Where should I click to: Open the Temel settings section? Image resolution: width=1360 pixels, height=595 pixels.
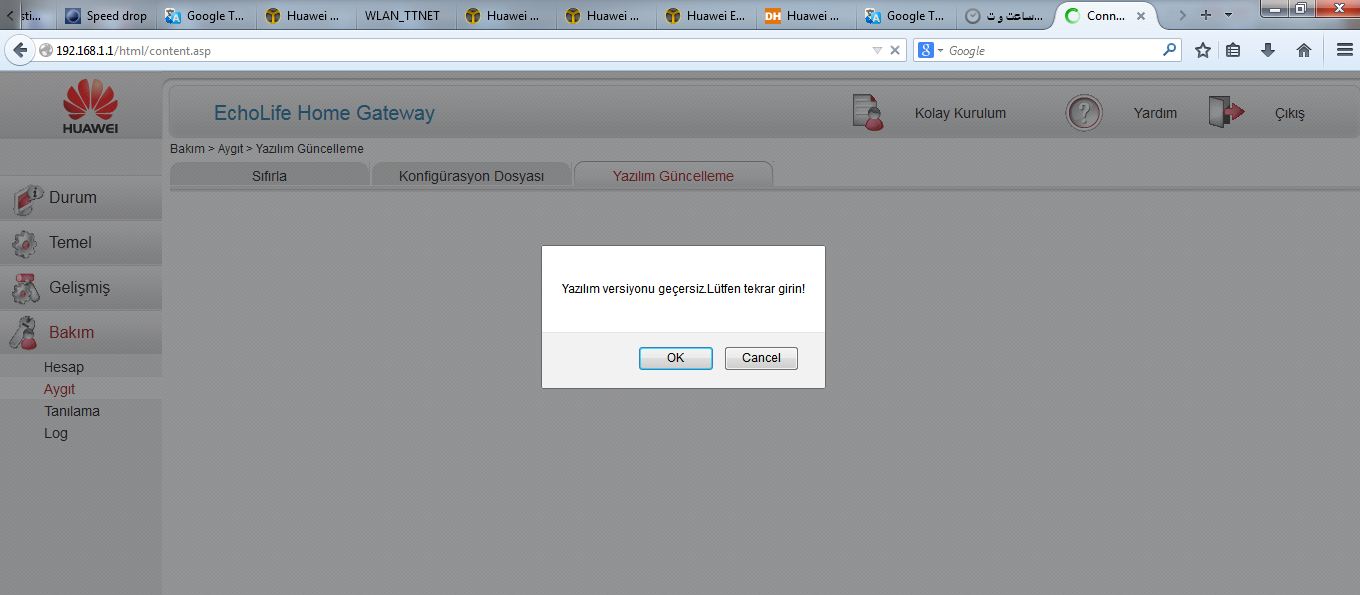70,243
